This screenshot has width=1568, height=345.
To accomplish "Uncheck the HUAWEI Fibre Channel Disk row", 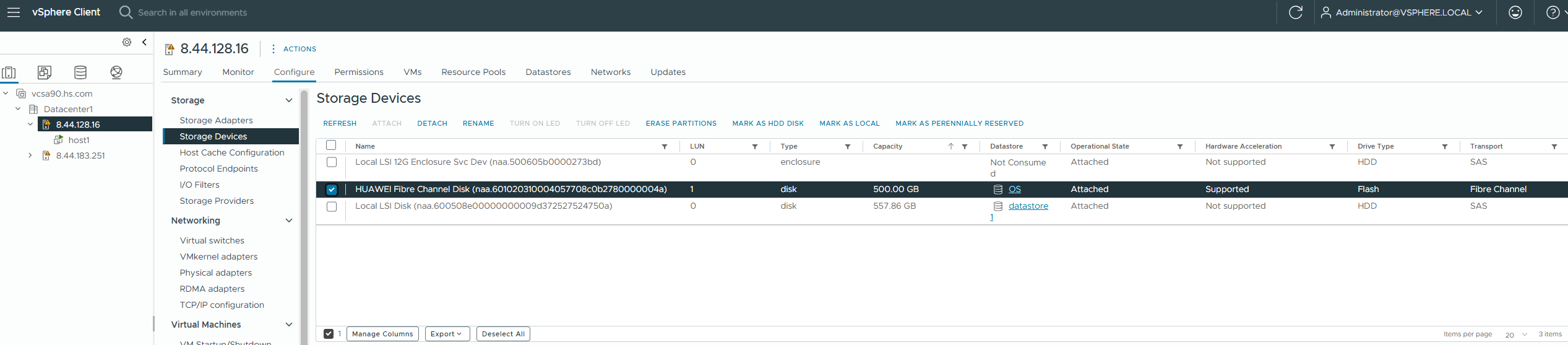I will pyautogui.click(x=332, y=190).
